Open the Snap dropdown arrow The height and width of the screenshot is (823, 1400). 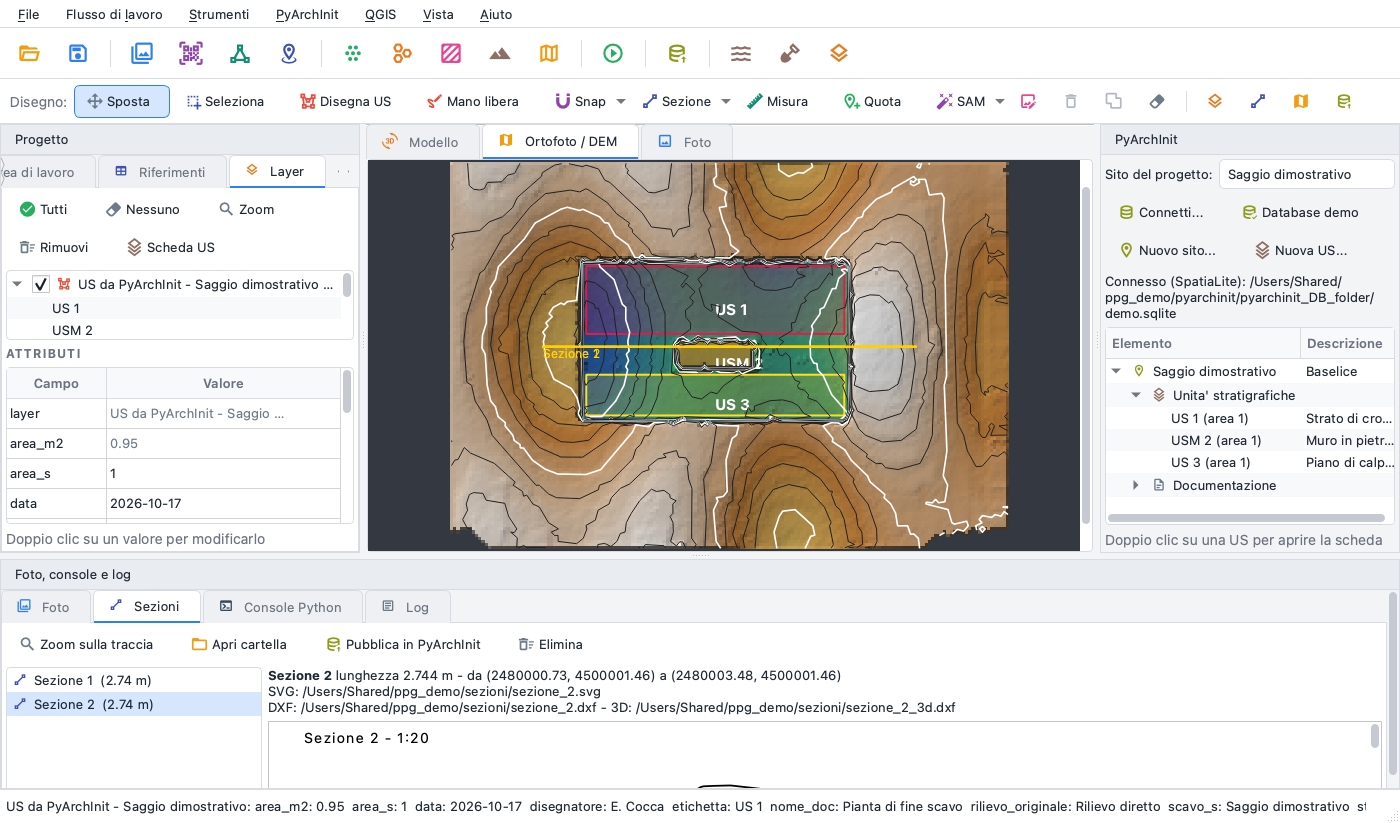621,101
